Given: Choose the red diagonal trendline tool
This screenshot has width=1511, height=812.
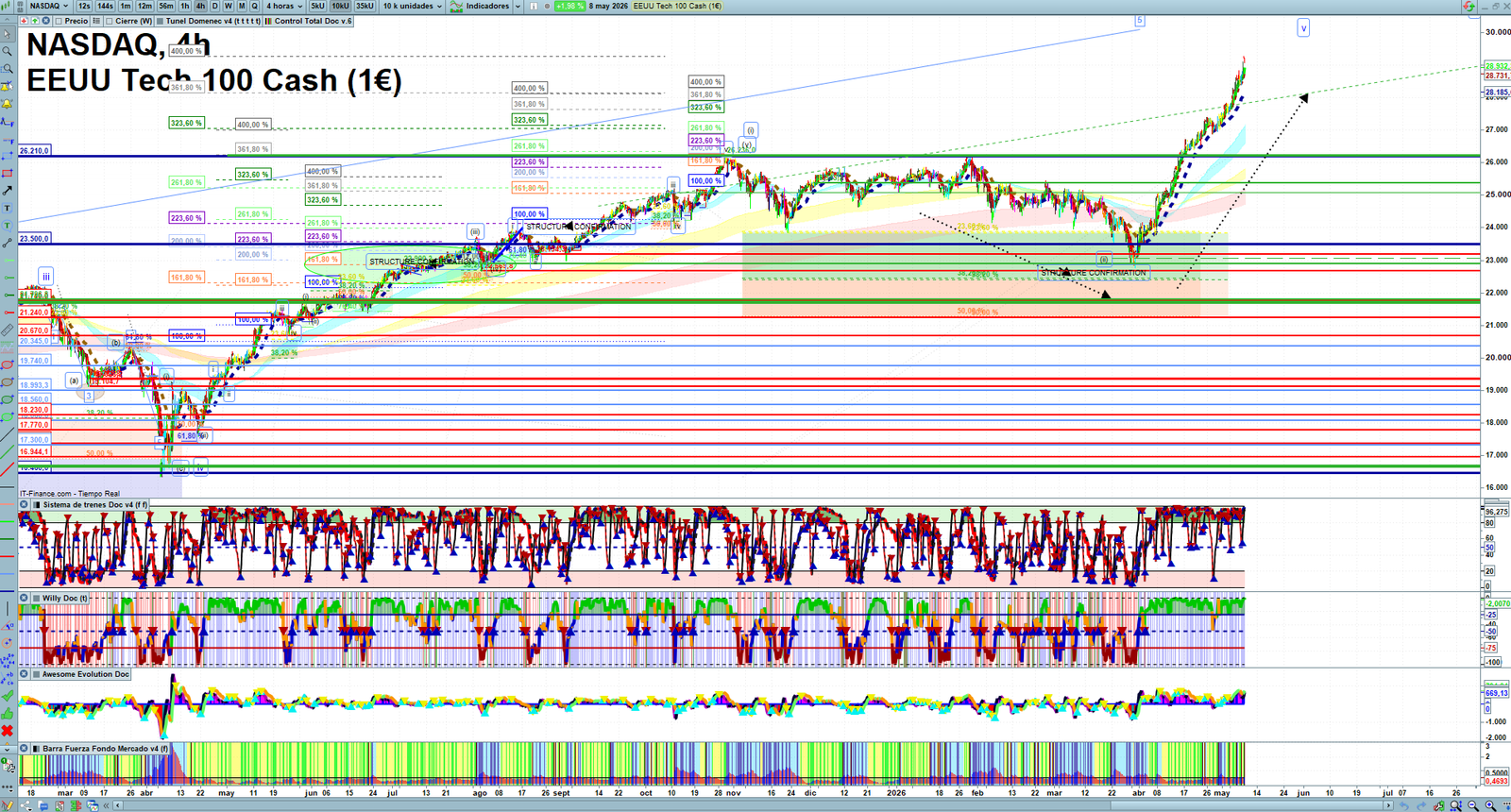Looking at the screenshot, I should tap(8, 469).
